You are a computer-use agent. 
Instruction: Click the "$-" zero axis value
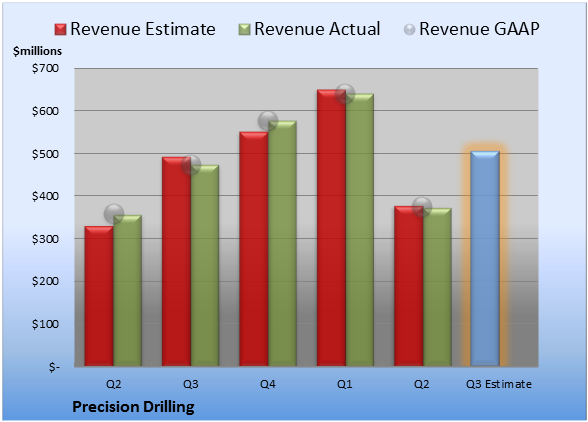point(54,367)
